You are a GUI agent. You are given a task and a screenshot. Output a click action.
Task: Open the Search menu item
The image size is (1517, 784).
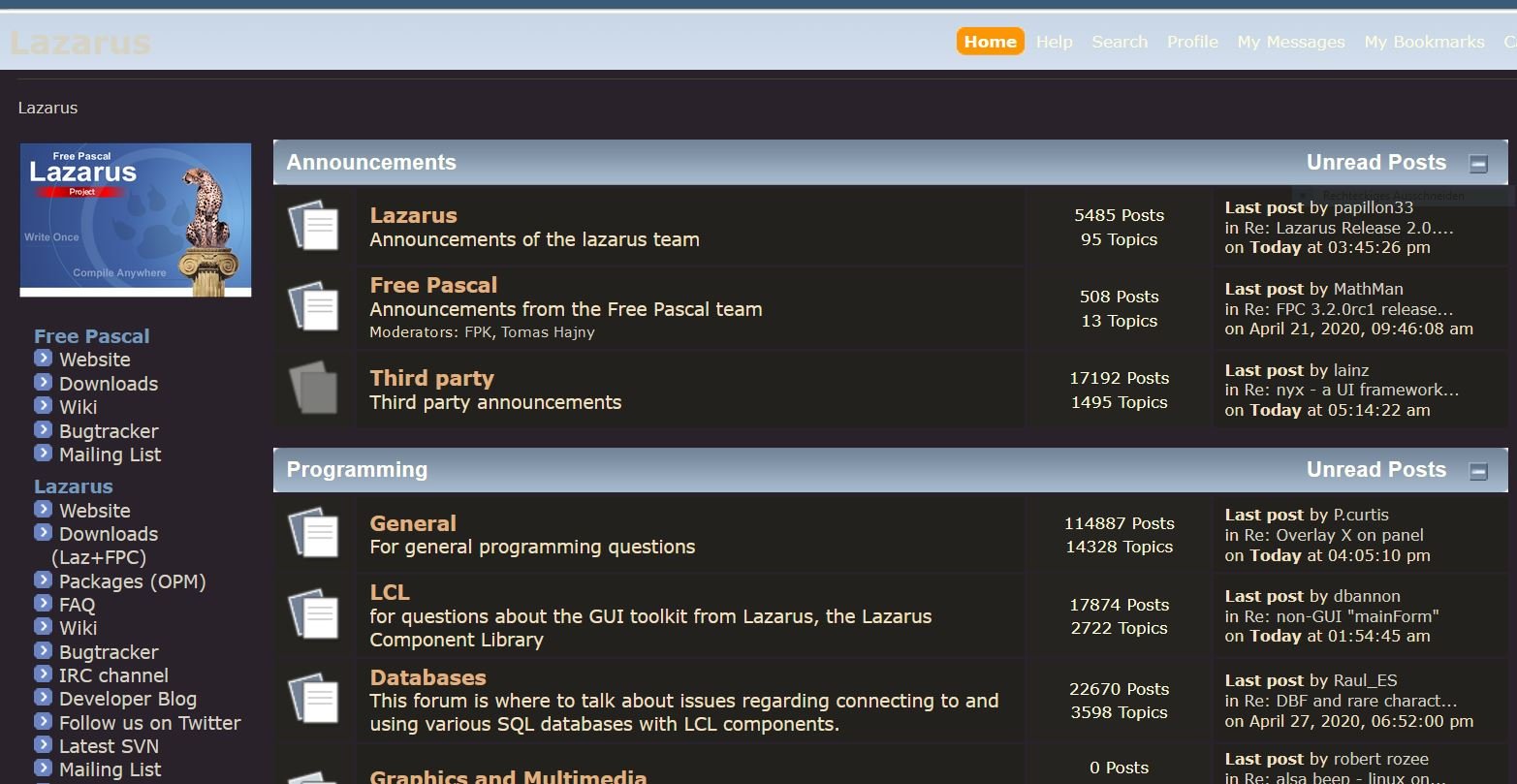click(1120, 42)
